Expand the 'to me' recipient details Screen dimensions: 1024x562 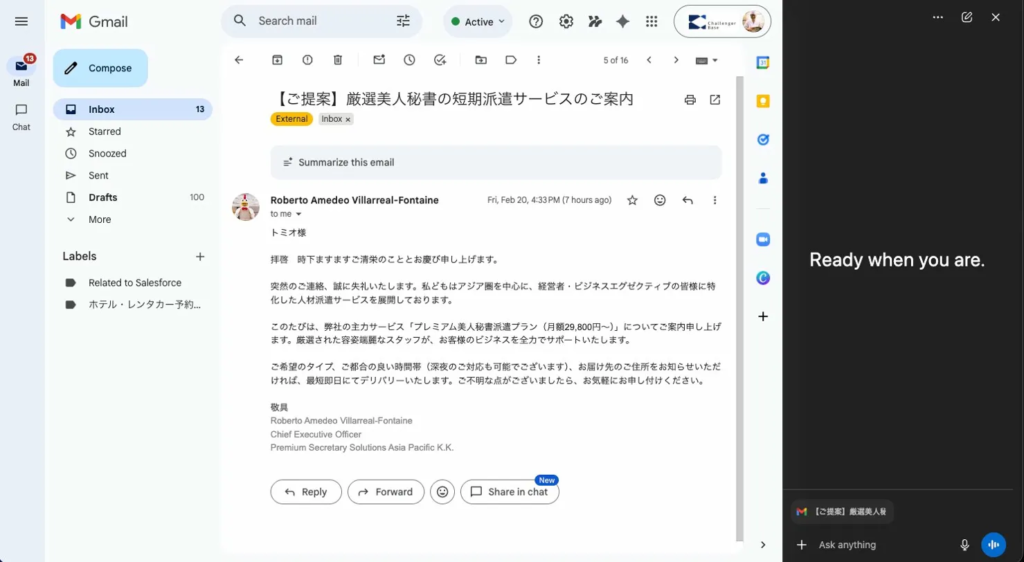pos(298,214)
